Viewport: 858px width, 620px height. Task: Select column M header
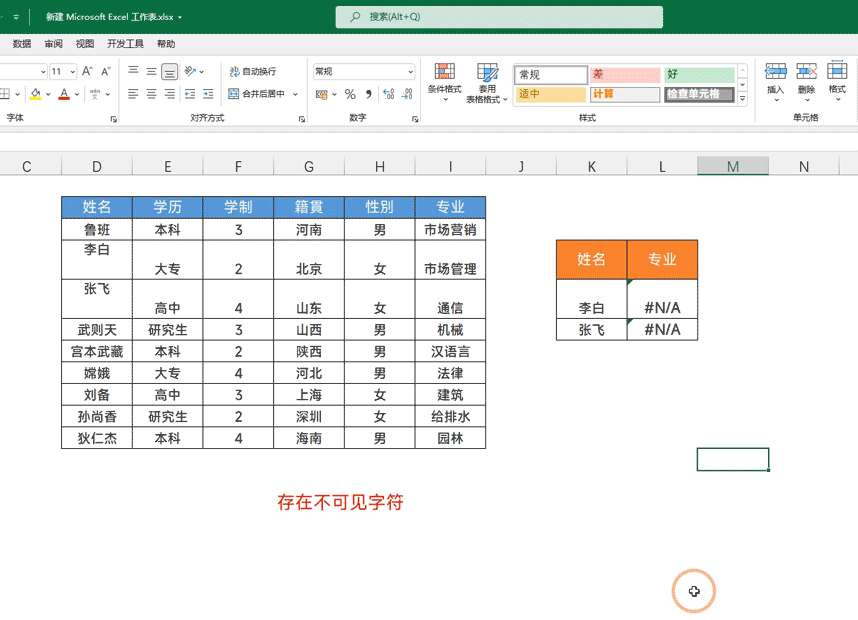tap(733, 166)
